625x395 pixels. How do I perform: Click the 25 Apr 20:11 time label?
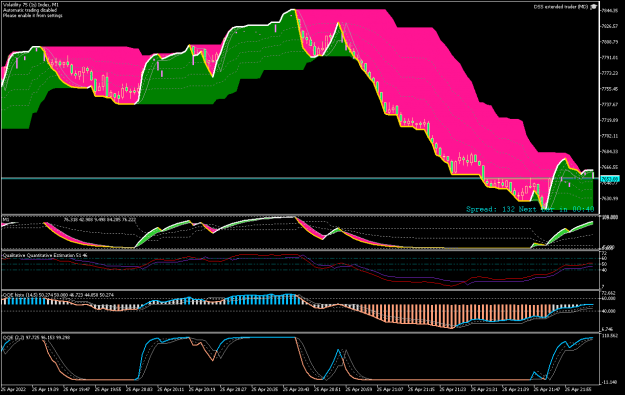(170, 389)
